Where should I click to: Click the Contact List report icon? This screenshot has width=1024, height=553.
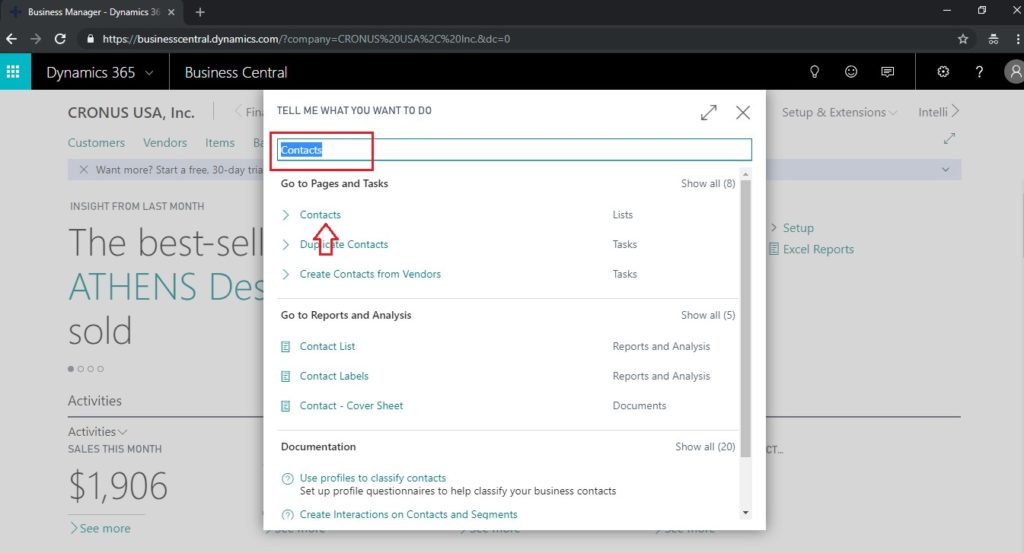(x=285, y=347)
